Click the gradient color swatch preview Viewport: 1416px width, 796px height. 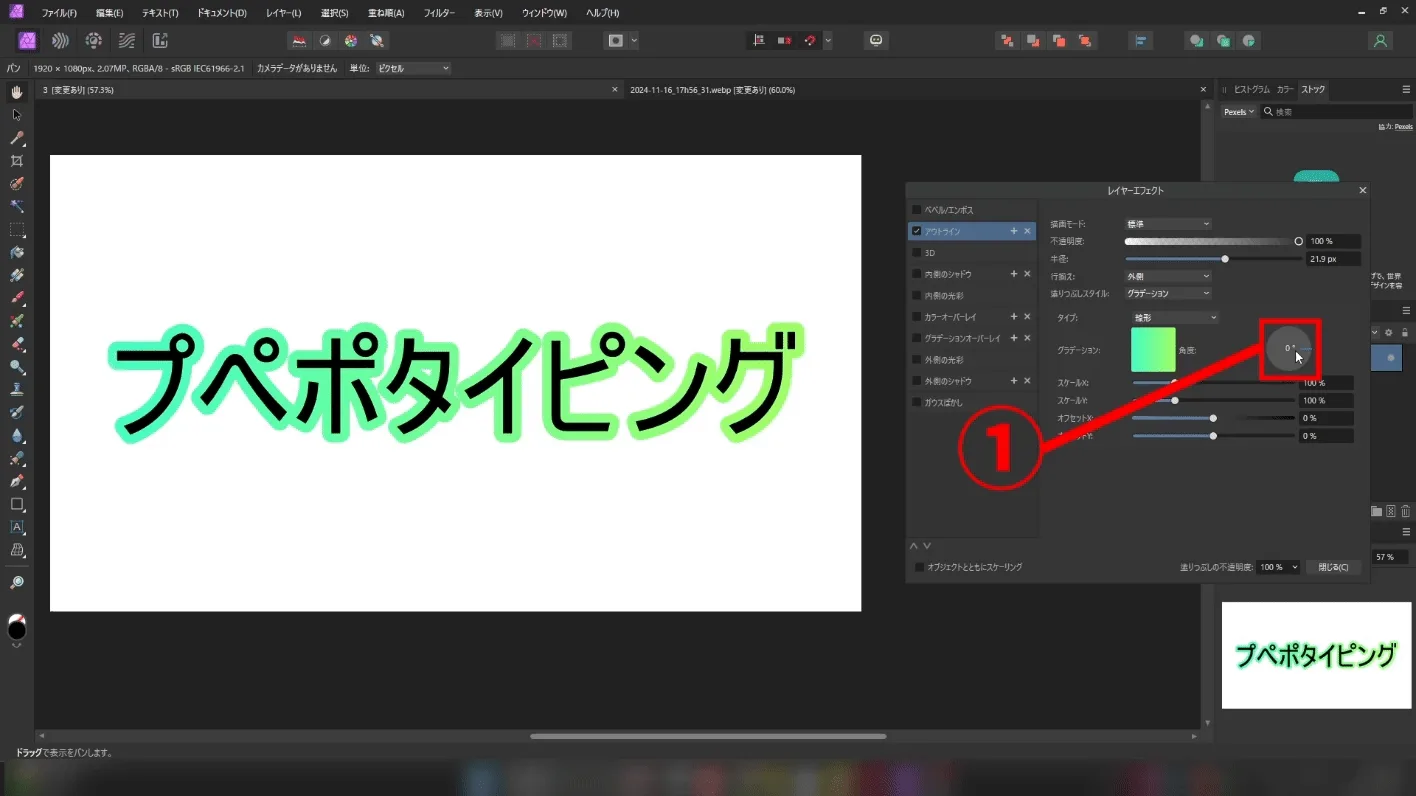click(x=1153, y=350)
